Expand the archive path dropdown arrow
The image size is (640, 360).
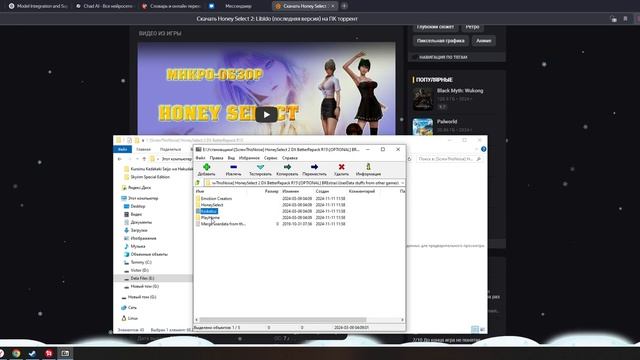pyautogui.click(x=402, y=183)
